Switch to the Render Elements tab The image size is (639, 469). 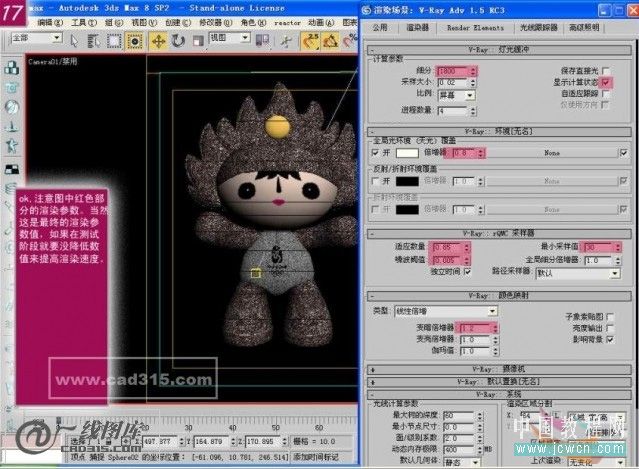pyautogui.click(x=475, y=27)
